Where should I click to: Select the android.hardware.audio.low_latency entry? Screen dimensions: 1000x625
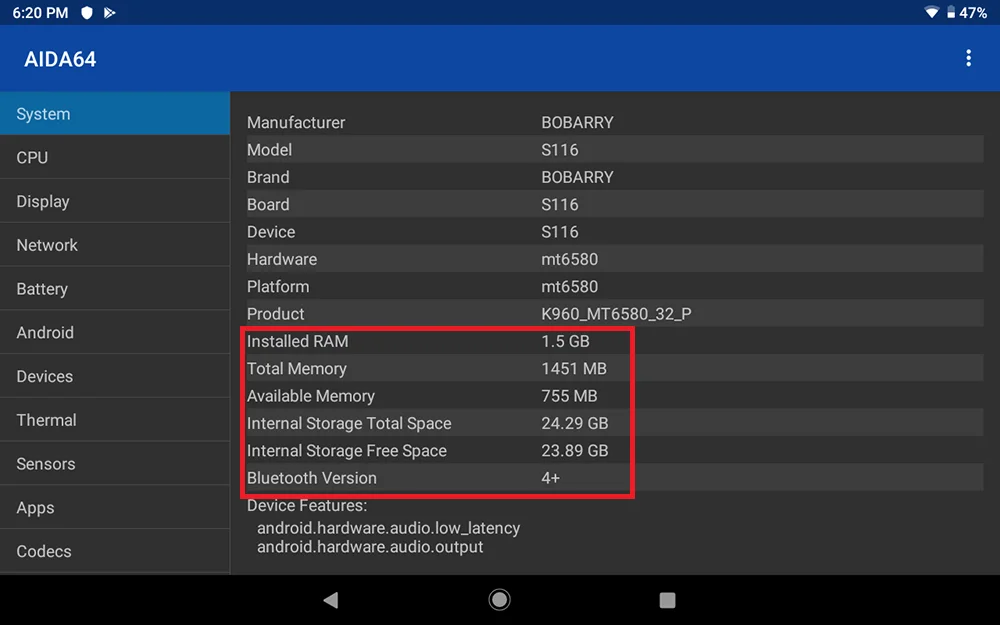pyautogui.click(x=388, y=529)
